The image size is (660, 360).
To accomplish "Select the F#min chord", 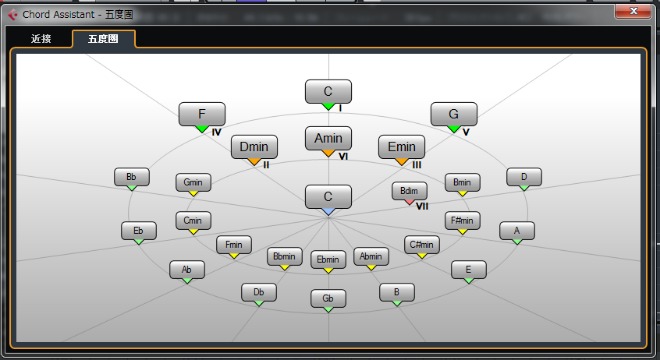I will pyautogui.click(x=463, y=221).
